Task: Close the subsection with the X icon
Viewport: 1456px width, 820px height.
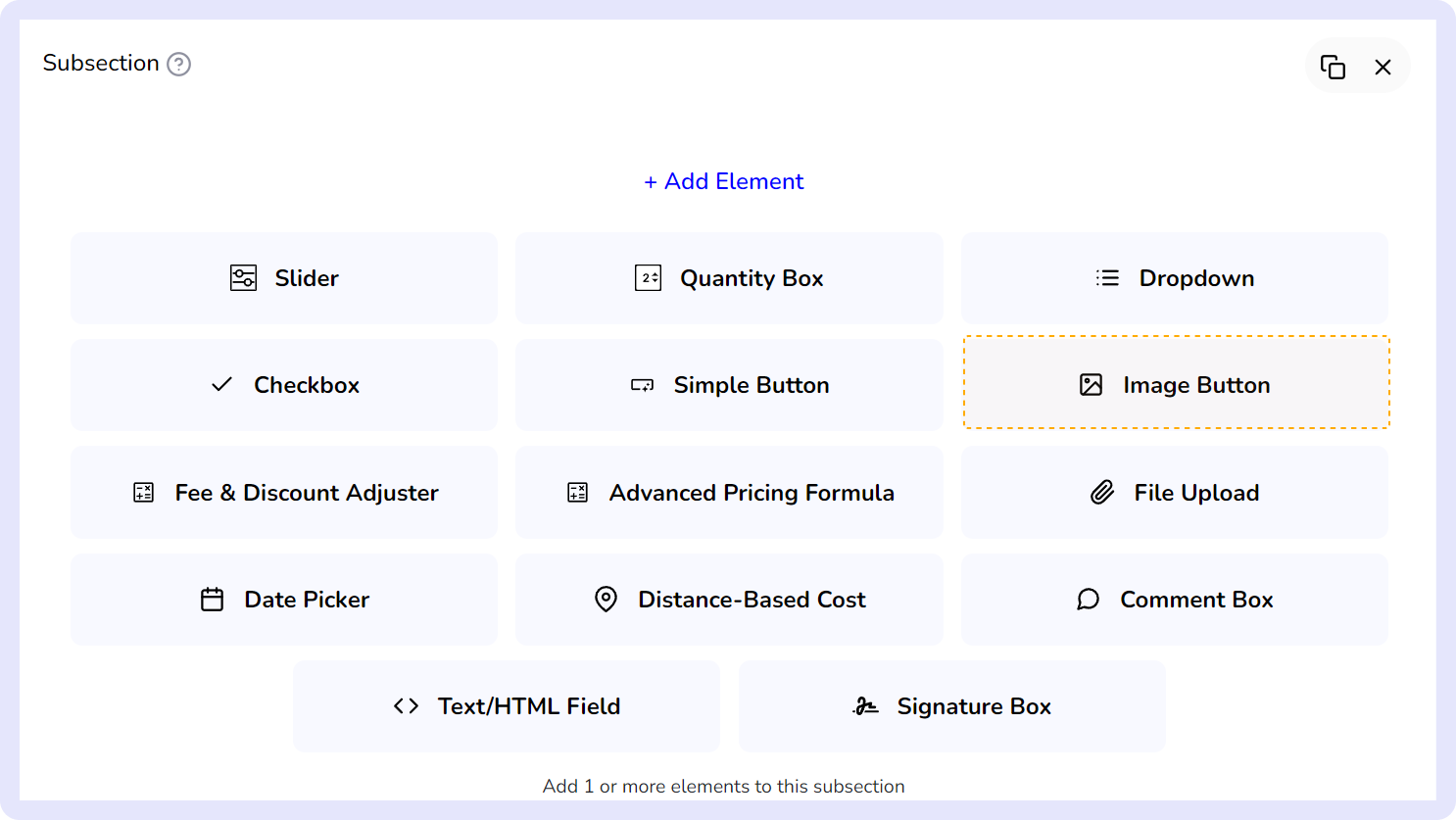Action: coord(1383,67)
